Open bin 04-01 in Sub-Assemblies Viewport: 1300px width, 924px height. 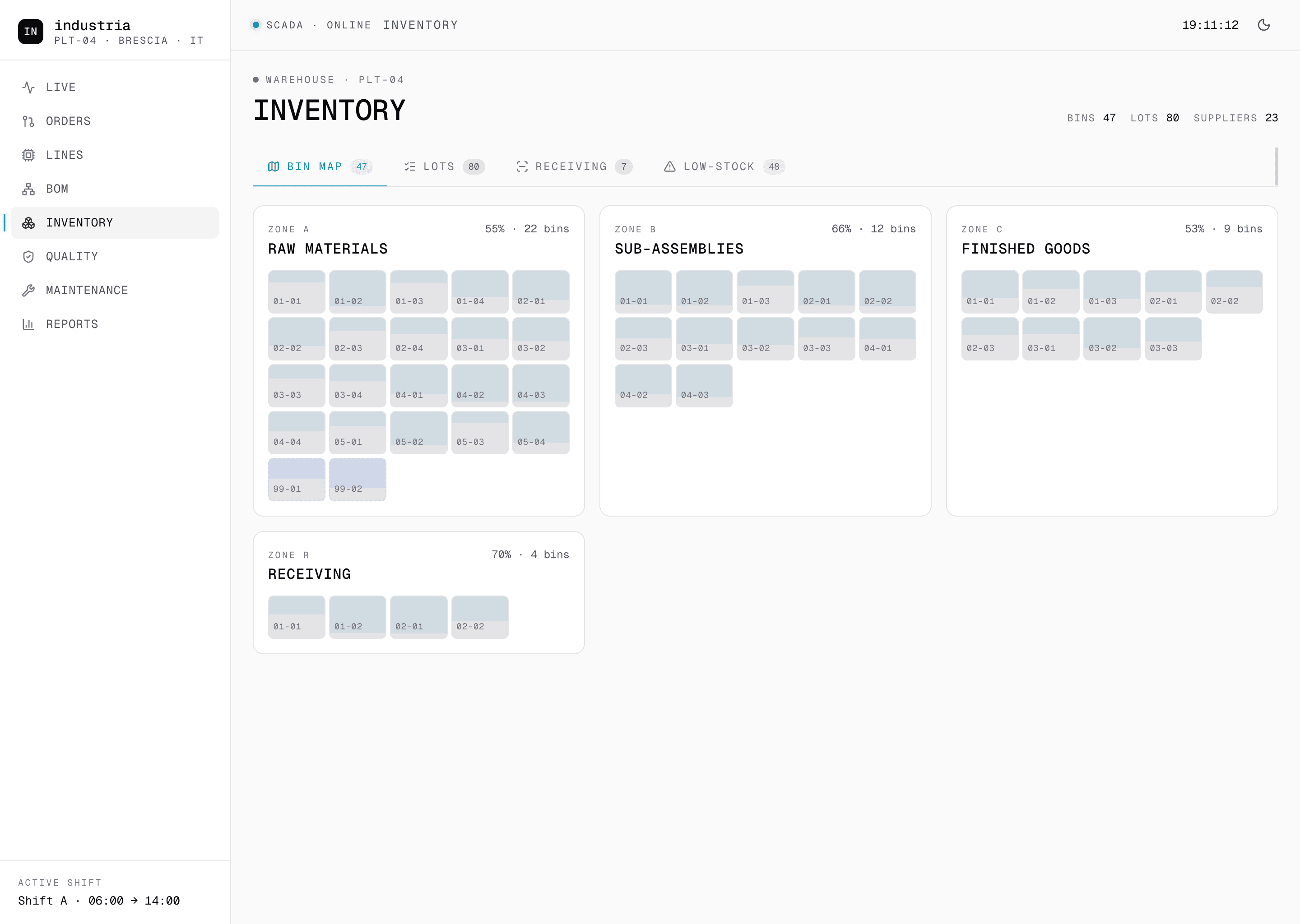click(887, 339)
